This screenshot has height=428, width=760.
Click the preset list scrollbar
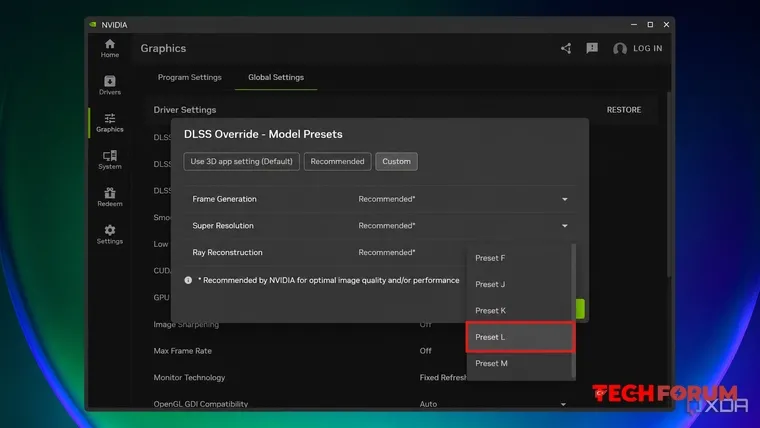(x=574, y=310)
